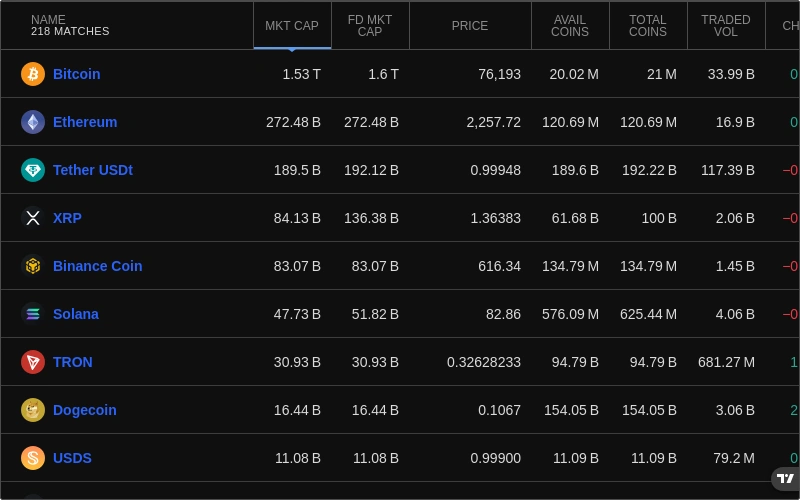
Task: Click the XRP logo icon
Action: (x=33, y=218)
